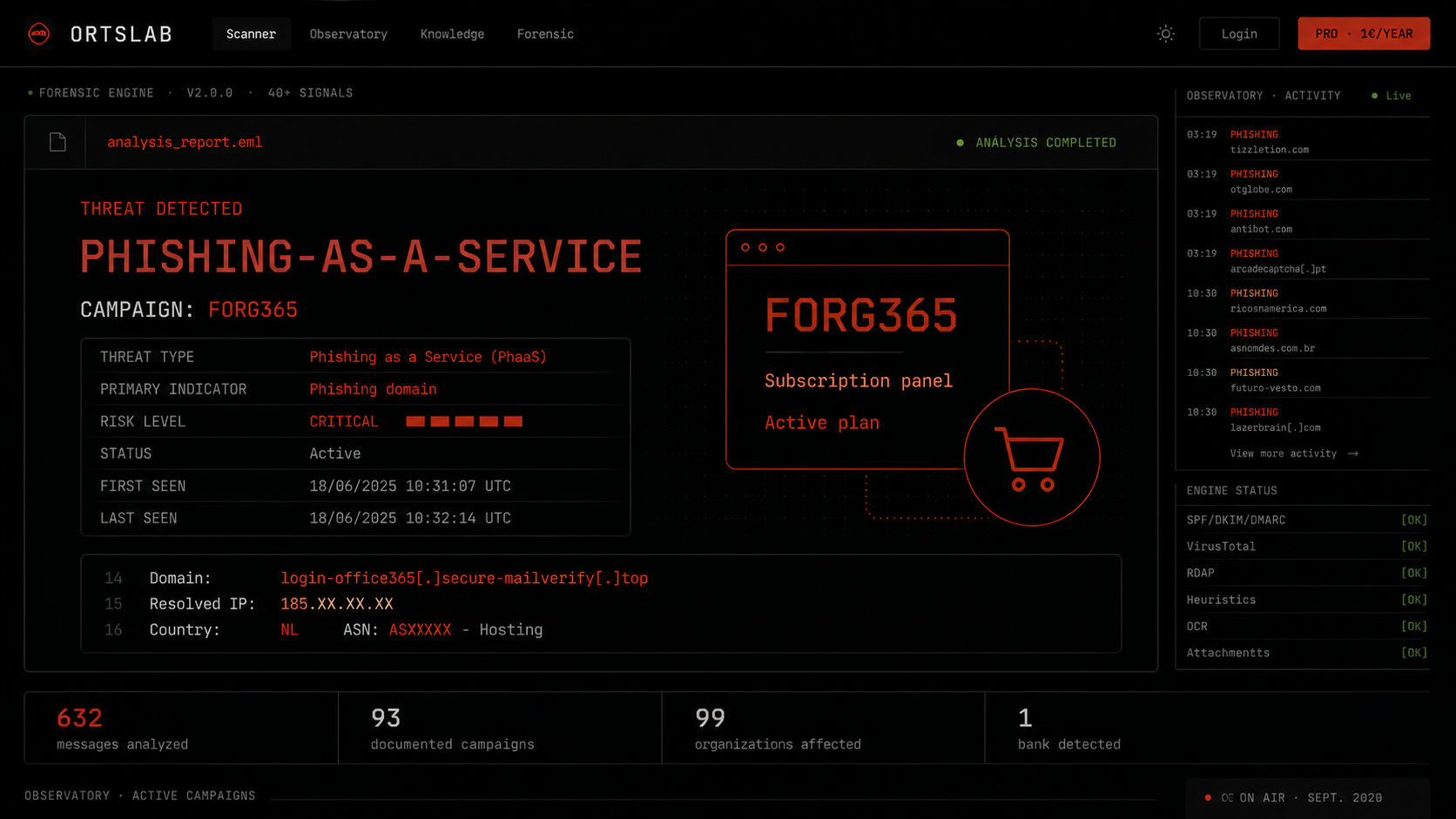
Task: Open the lazerbrain phishing entry
Action: point(1307,420)
